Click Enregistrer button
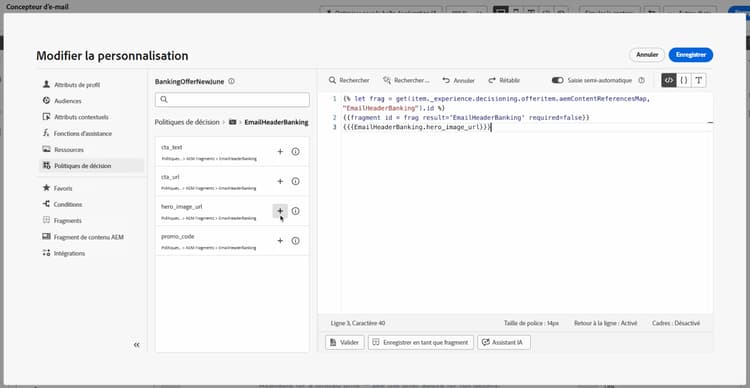 pyautogui.click(x=691, y=55)
